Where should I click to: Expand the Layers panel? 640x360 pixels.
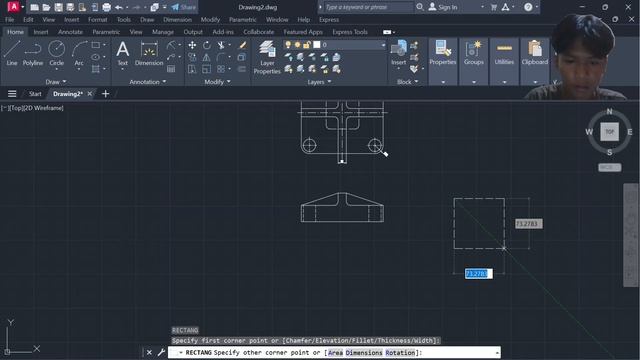(x=319, y=82)
